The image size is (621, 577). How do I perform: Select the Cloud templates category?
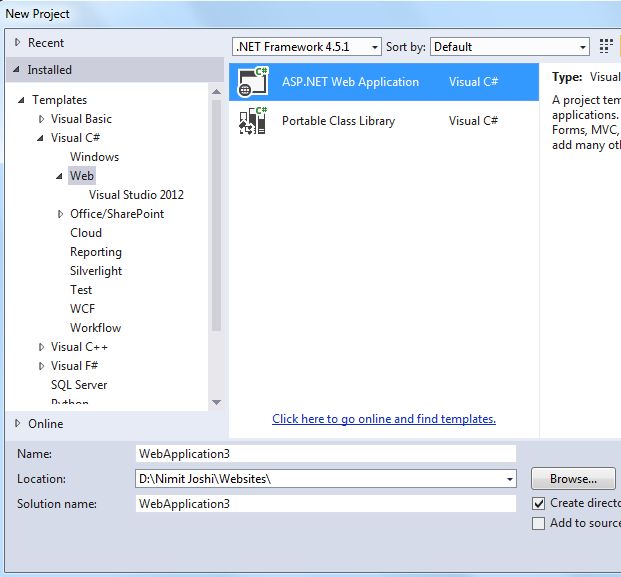(x=86, y=233)
